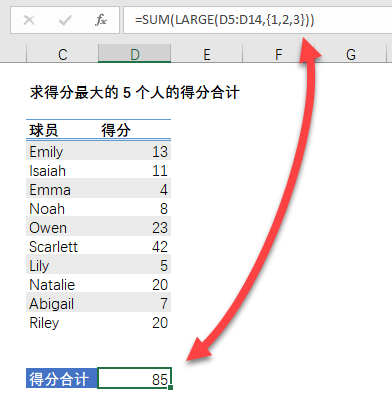Screen dimensions: 392x408
Task: Select column E header
Action: (x=207, y=54)
